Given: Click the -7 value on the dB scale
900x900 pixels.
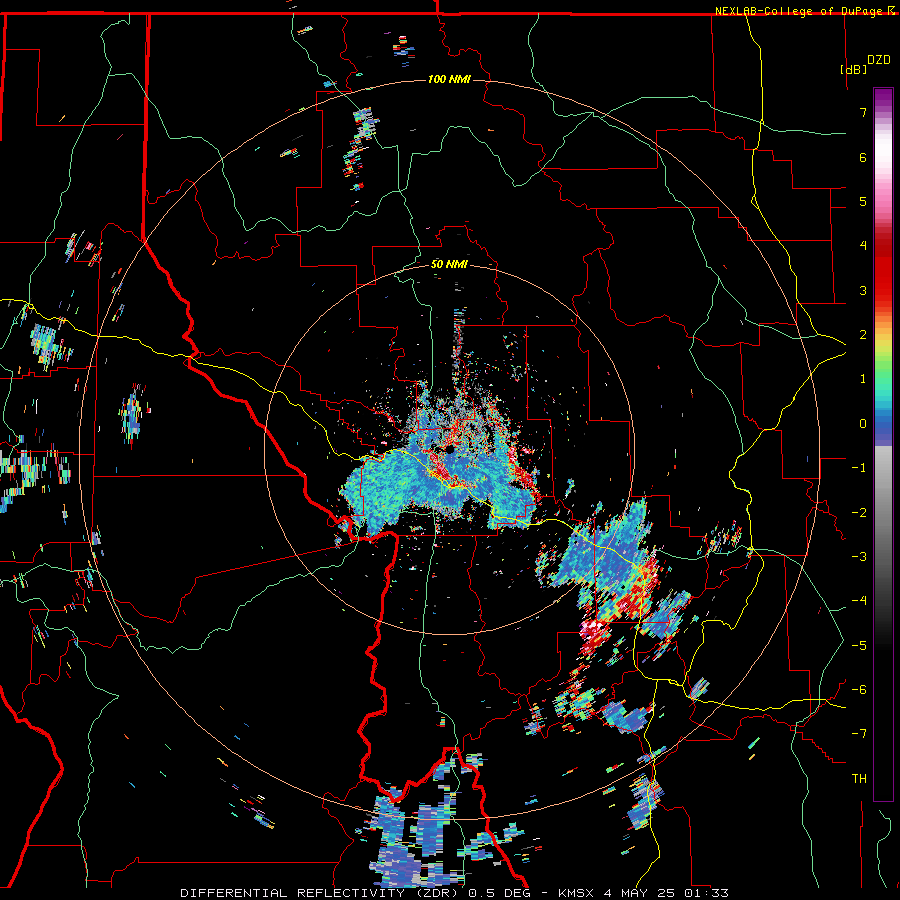Looking at the screenshot, I should pyautogui.click(x=859, y=734).
